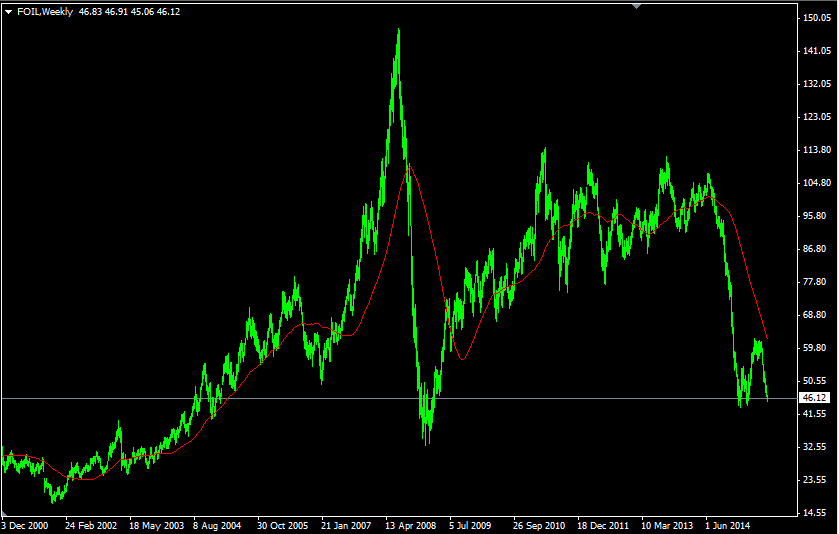Click the 8 Aug 2004 date label
This screenshot has height=534, width=839.
coord(217,525)
